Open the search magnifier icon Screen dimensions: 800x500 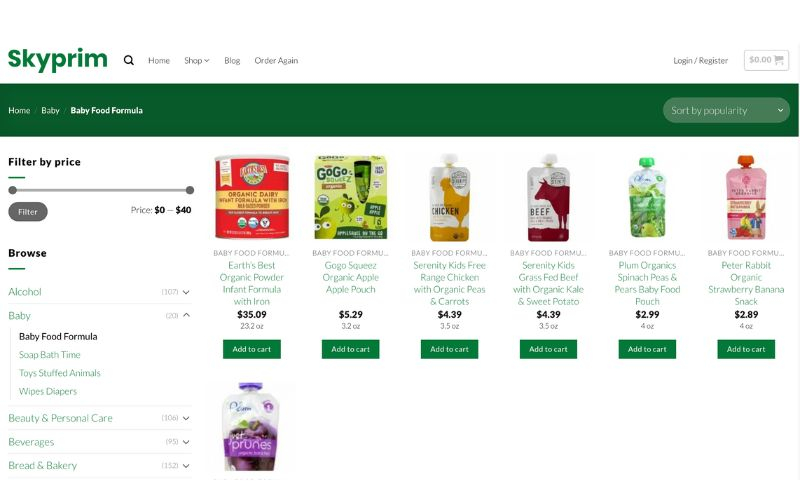(129, 60)
